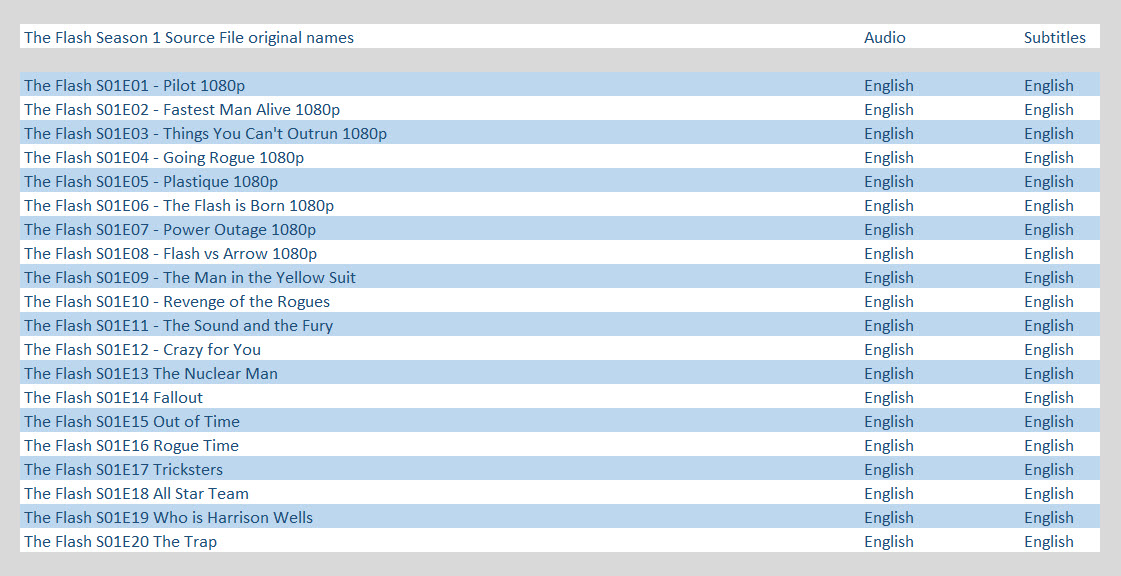
Task: Select 'The Flash S01E16 Rogue Time'
Action: [131, 445]
